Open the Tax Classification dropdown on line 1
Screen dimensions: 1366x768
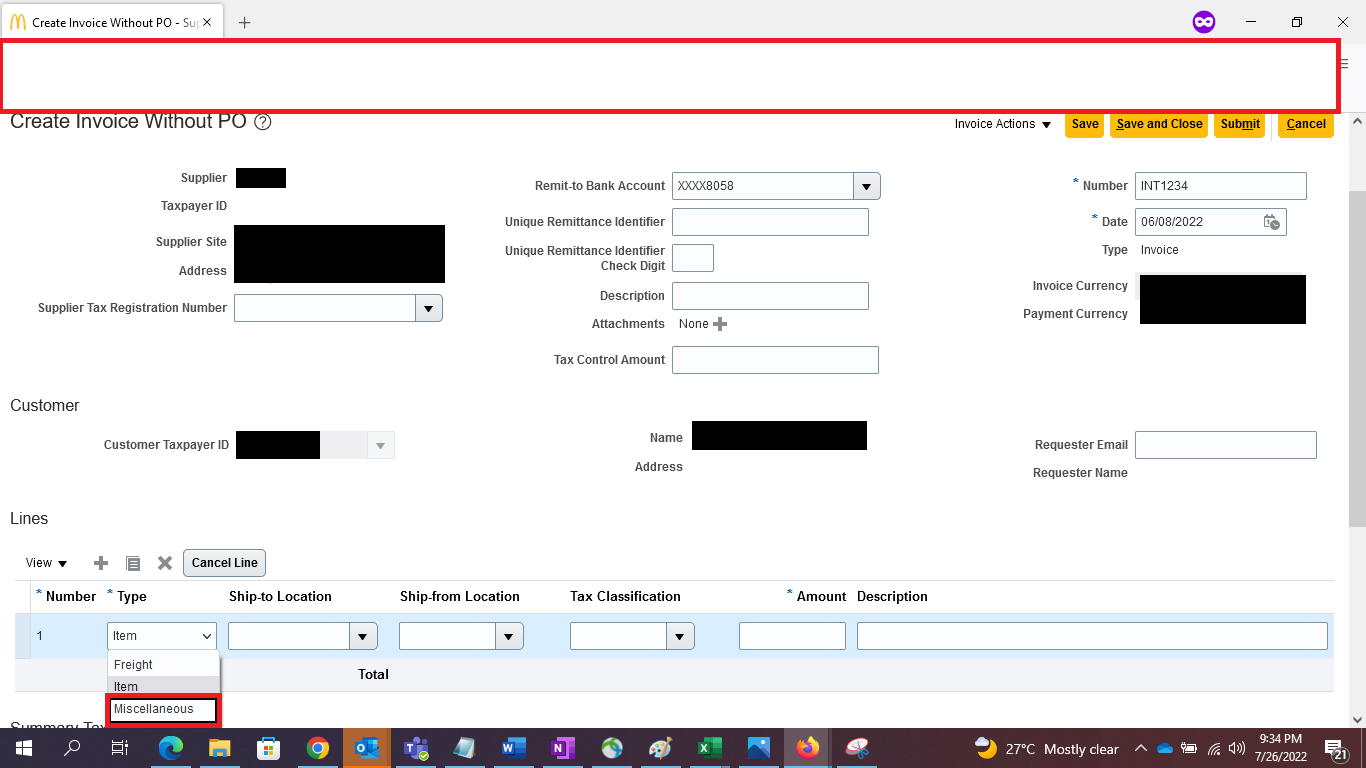click(x=680, y=636)
